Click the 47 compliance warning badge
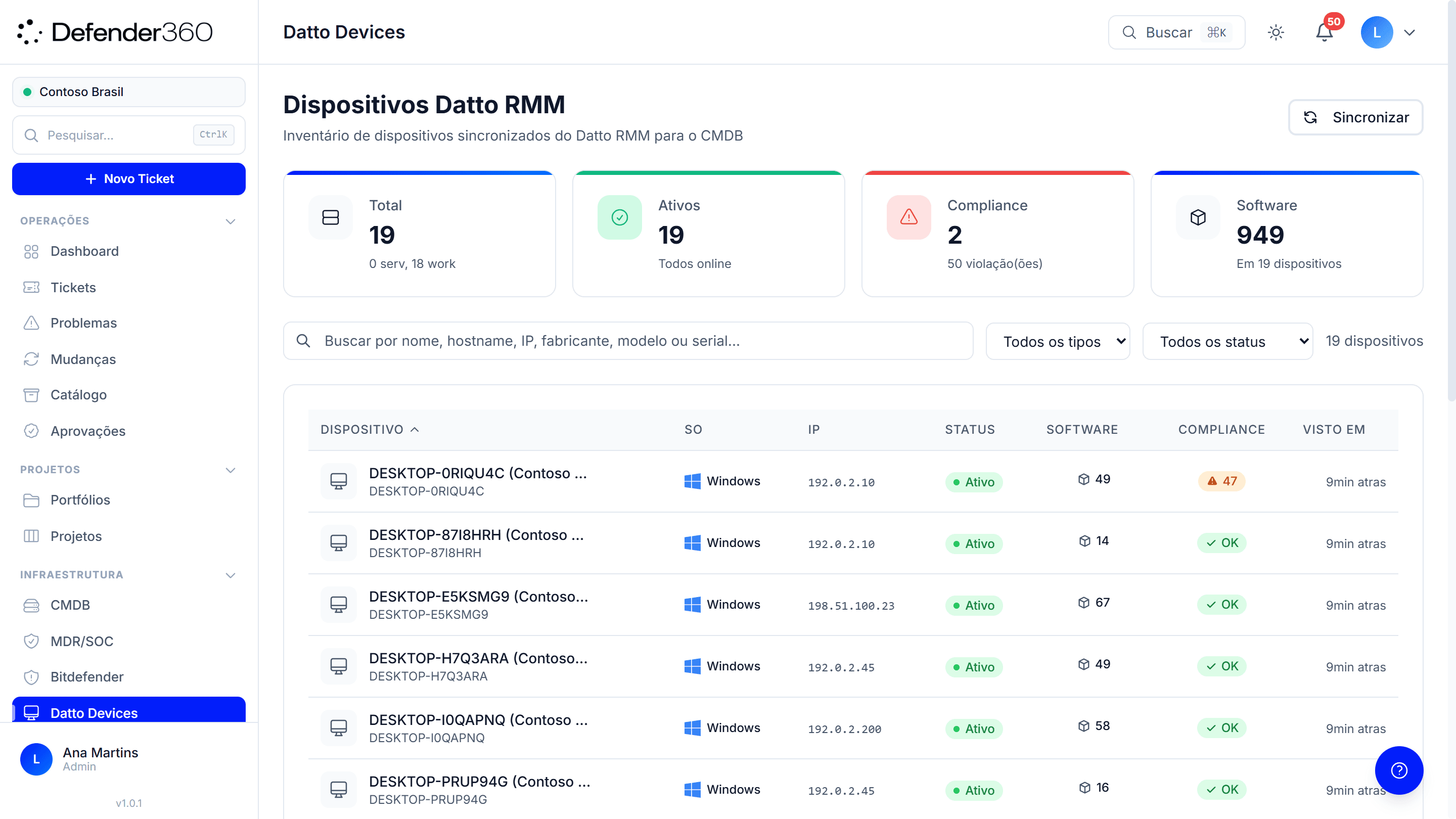Viewport: 1456px width, 819px height. tap(1221, 481)
